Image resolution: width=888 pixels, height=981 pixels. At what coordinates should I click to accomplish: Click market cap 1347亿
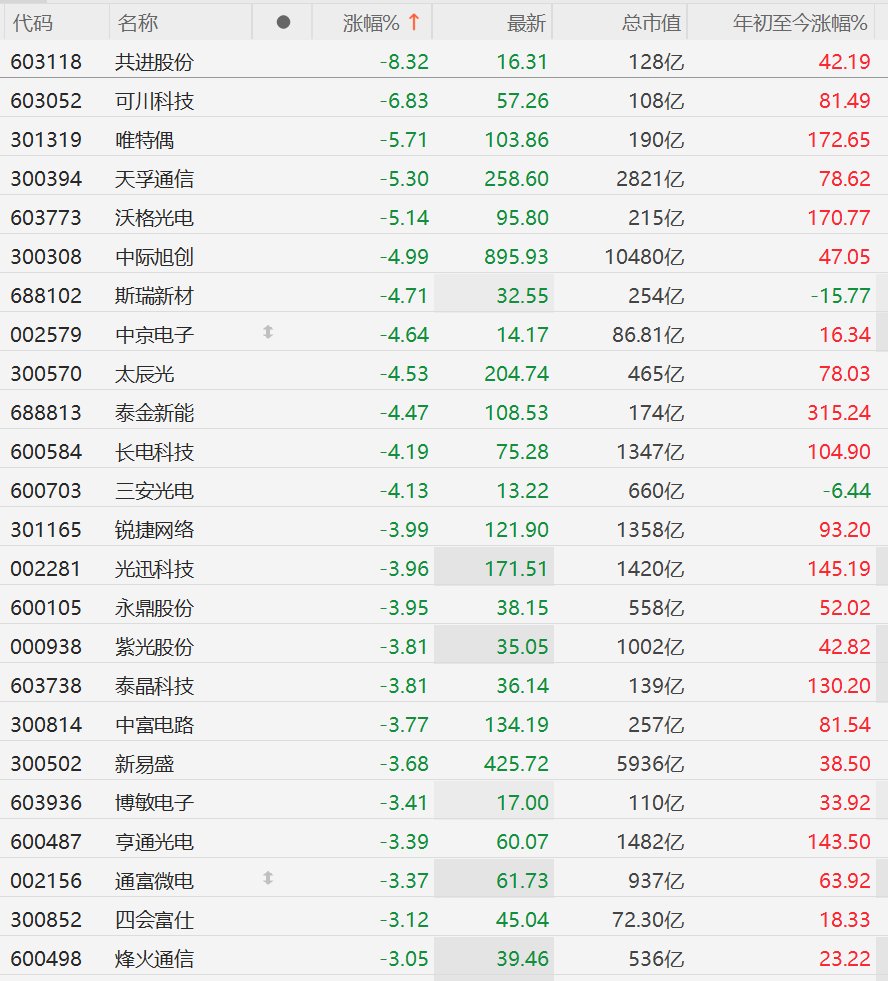pyautogui.click(x=650, y=452)
